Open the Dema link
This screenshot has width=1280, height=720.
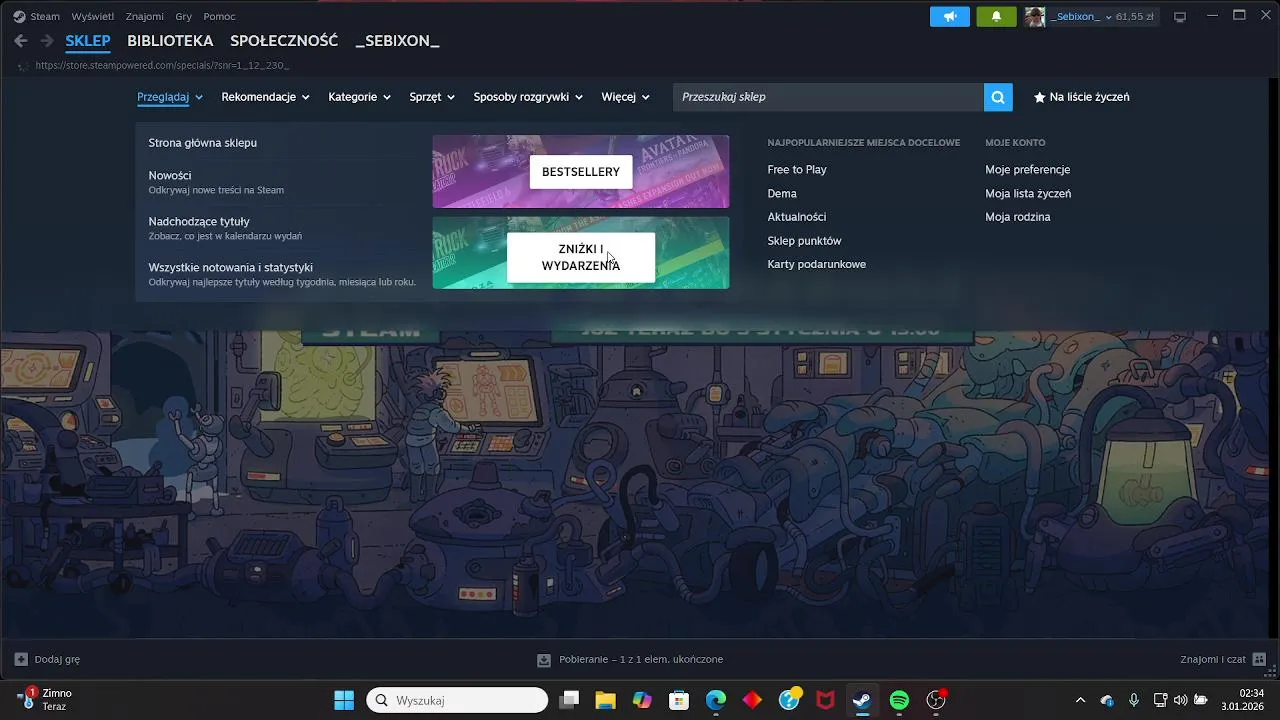pos(782,194)
